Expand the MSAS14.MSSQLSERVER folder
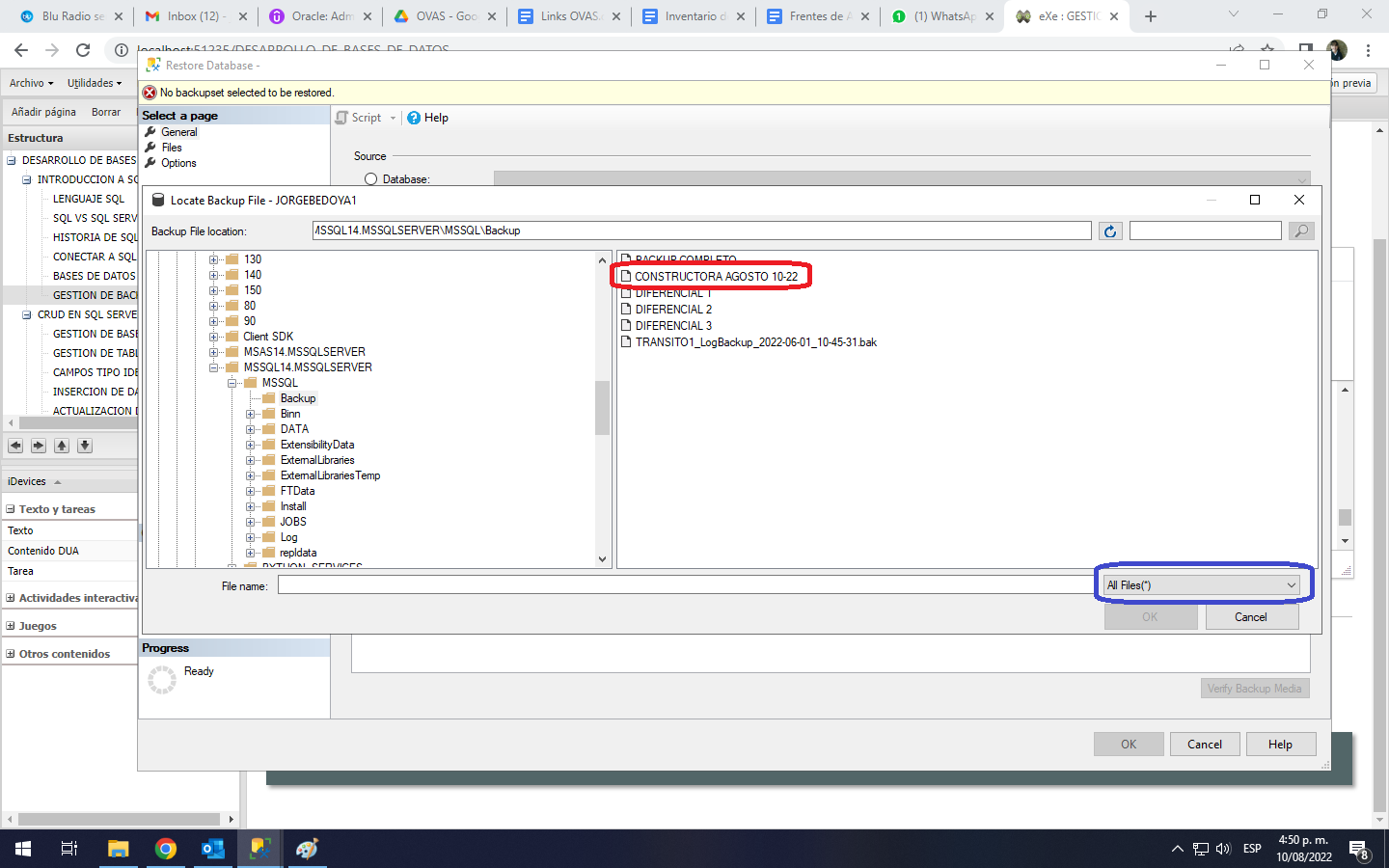The width and height of the screenshot is (1389, 868). coord(214,352)
